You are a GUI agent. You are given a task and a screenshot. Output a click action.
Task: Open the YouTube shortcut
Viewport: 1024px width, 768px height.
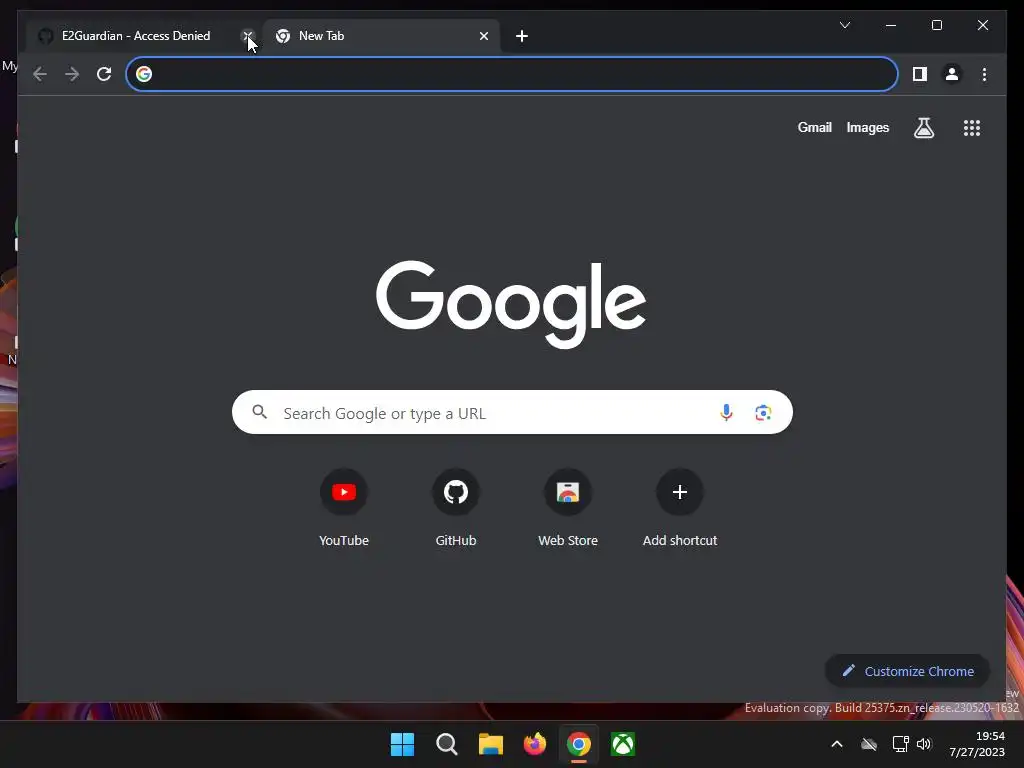click(344, 508)
